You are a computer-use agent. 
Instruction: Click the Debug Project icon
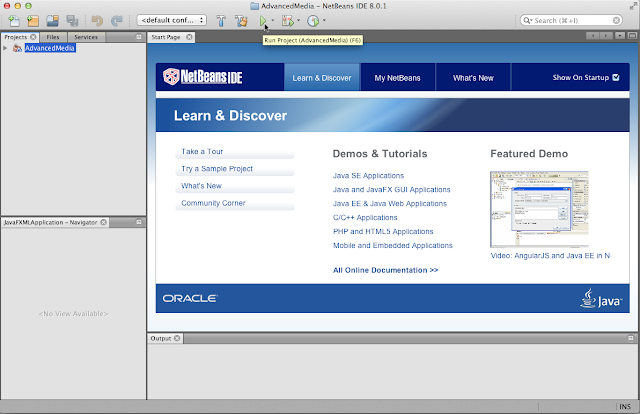(288, 20)
